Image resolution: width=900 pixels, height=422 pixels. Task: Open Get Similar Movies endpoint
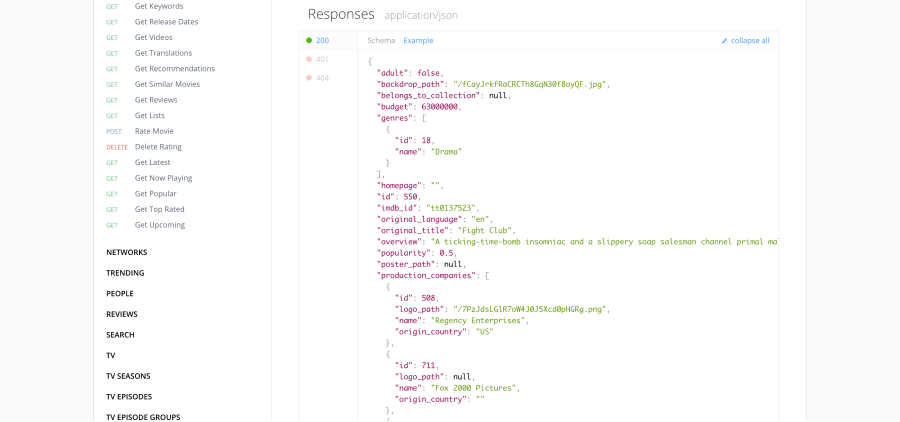coord(167,84)
